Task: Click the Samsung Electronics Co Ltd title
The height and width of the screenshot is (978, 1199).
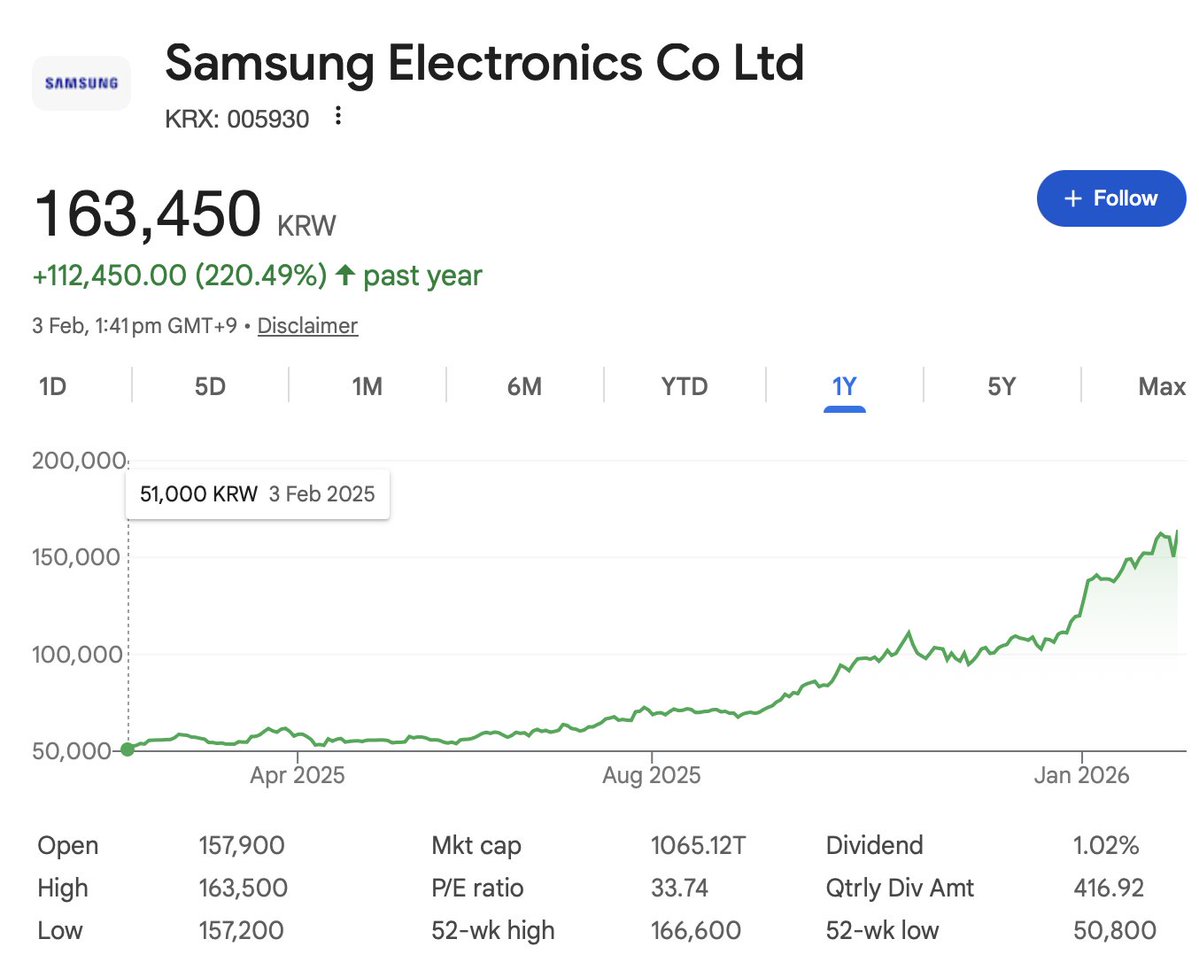Action: click(484, 64)
